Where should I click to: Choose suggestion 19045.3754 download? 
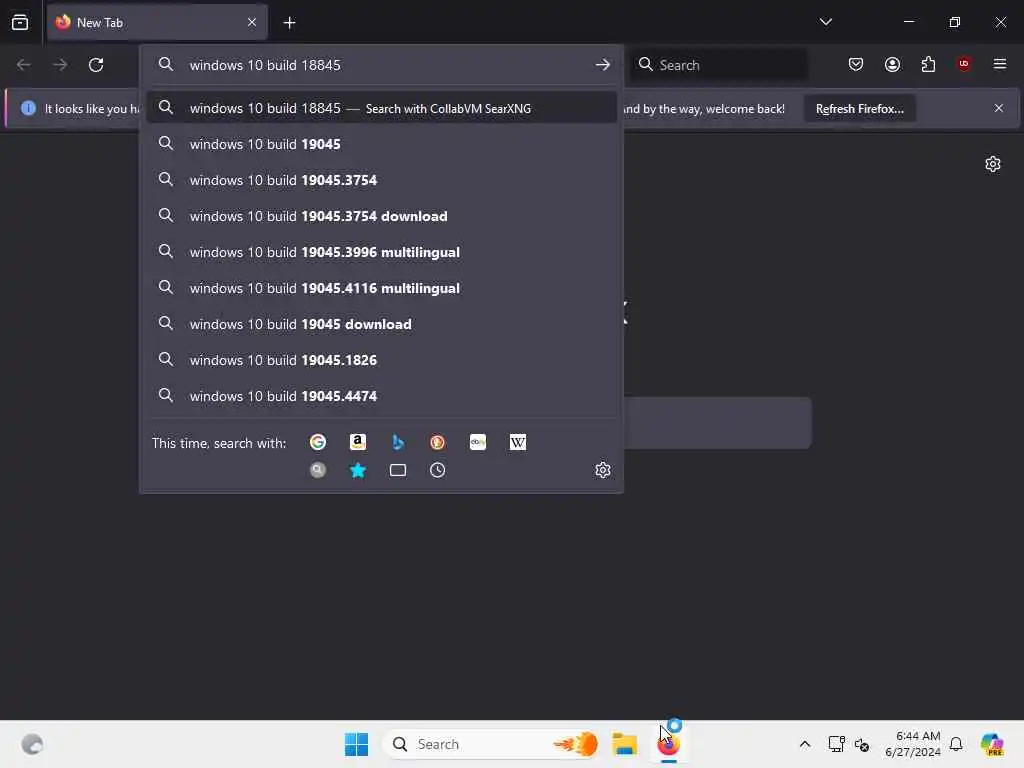coord(381,216)
